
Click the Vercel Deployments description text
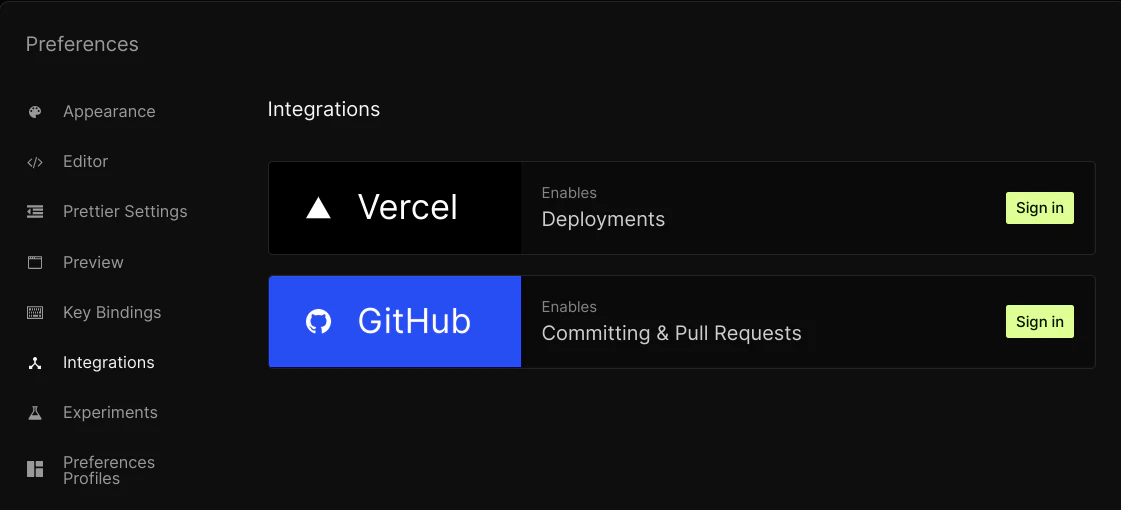[603, 220]
